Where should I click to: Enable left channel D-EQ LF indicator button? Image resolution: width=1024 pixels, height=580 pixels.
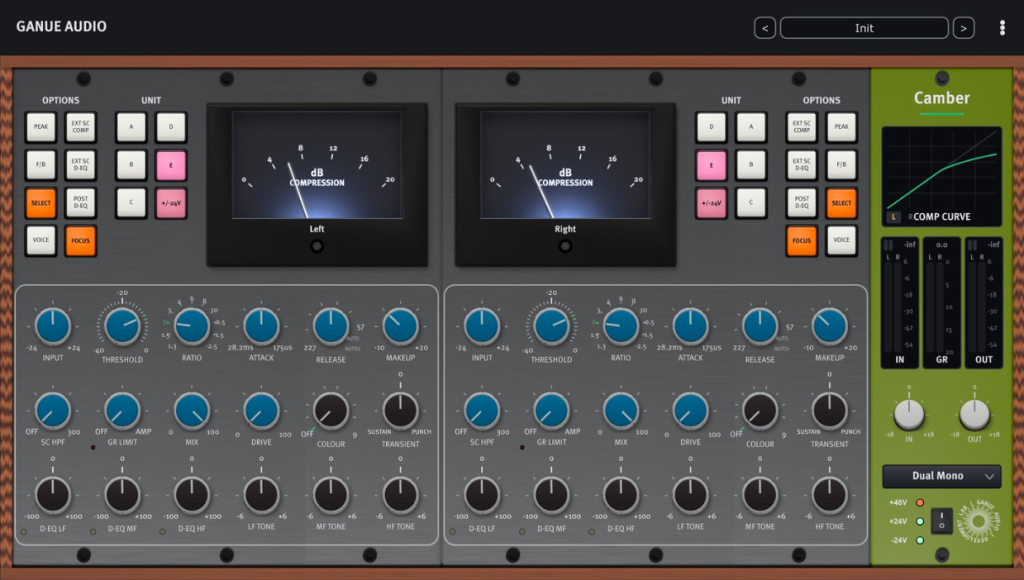coord(24,532)
